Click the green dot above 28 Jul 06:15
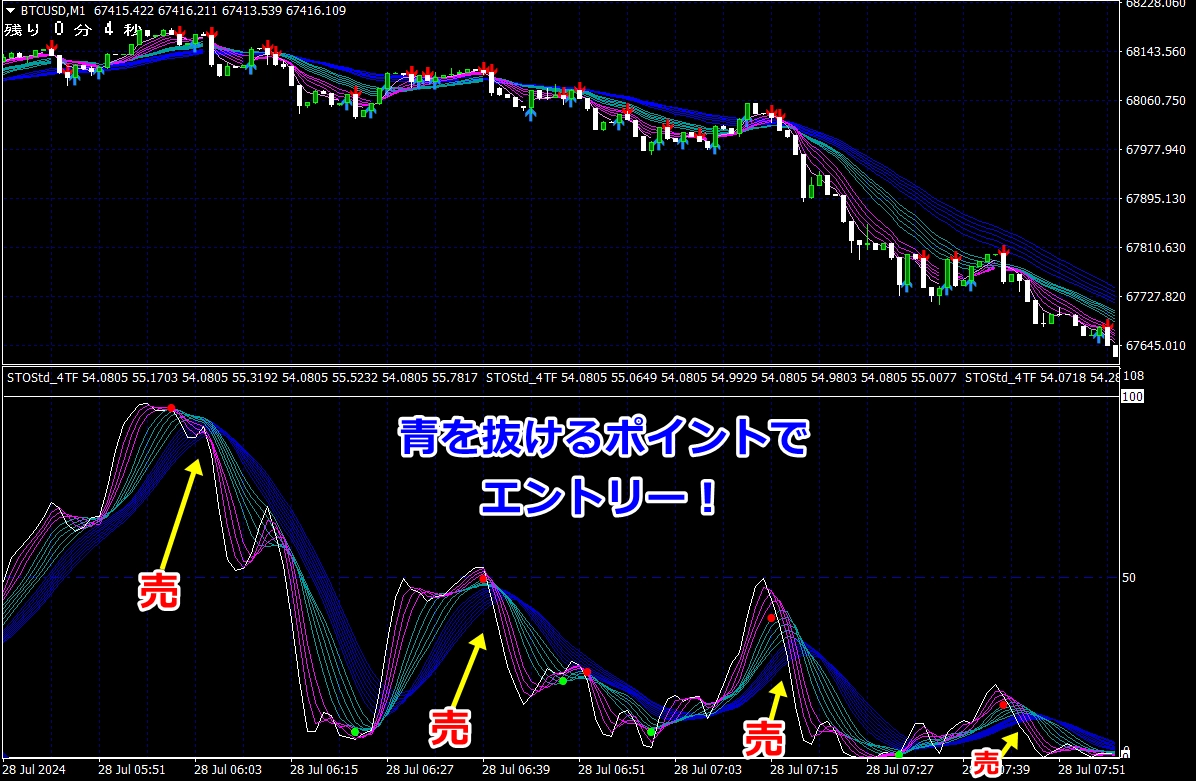Image resolution: width=1196 pixels, height=781 pixels. point(354,732)
